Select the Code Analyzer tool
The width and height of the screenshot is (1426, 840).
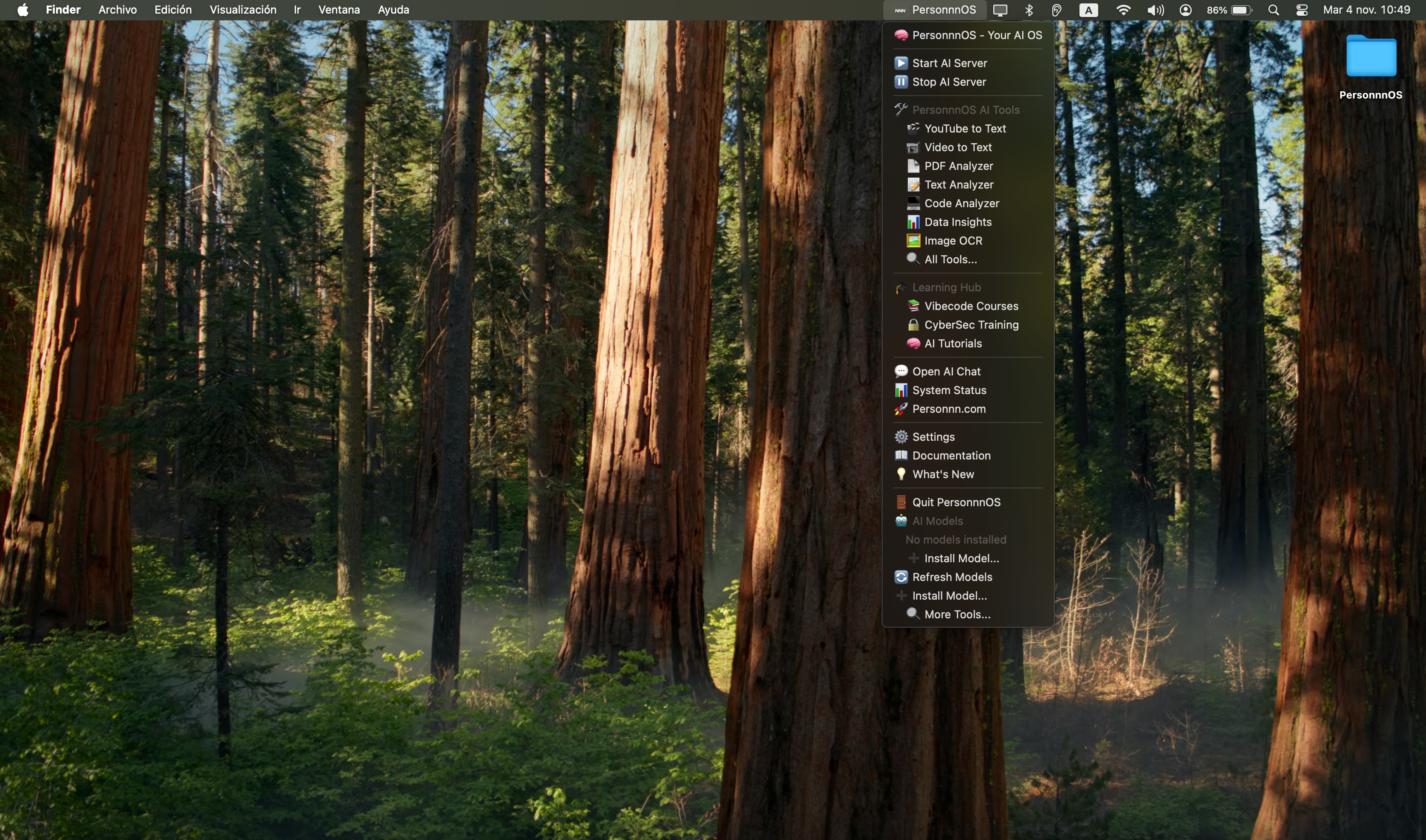pos(961,203)
